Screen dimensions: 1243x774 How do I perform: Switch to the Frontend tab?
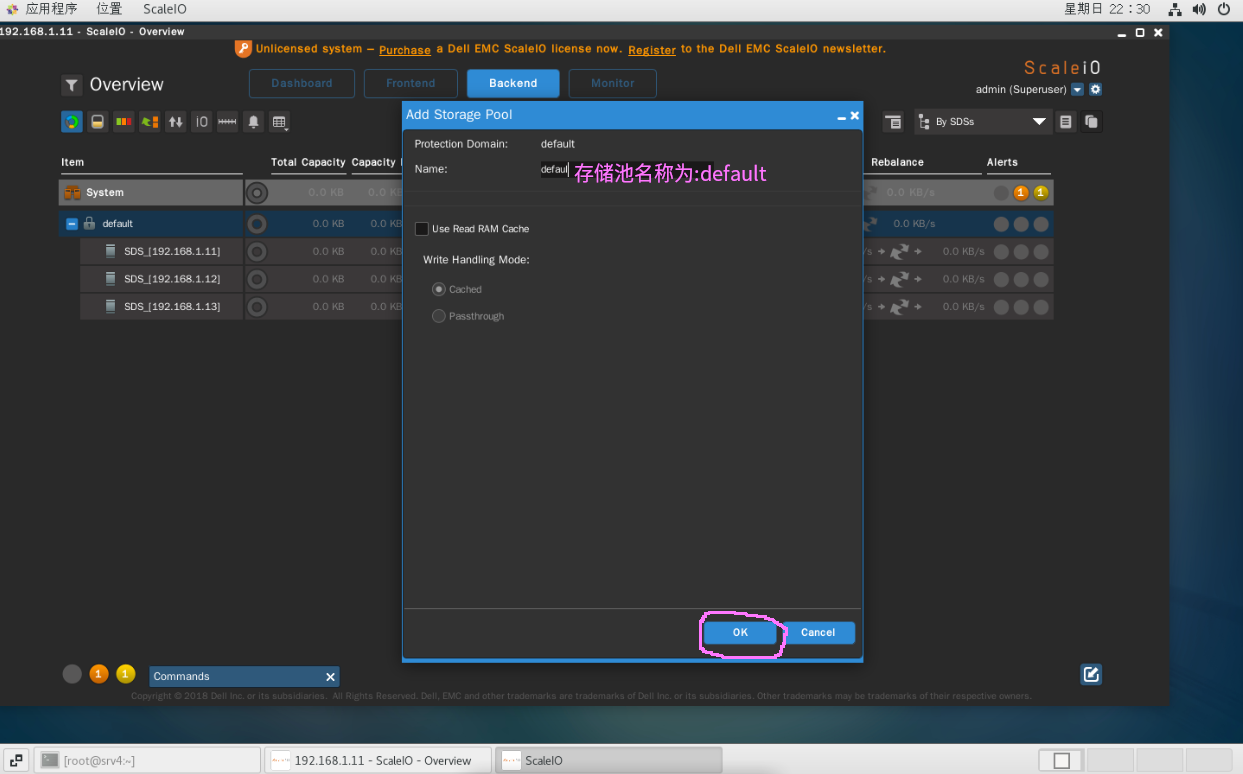(x=411, y=83)
